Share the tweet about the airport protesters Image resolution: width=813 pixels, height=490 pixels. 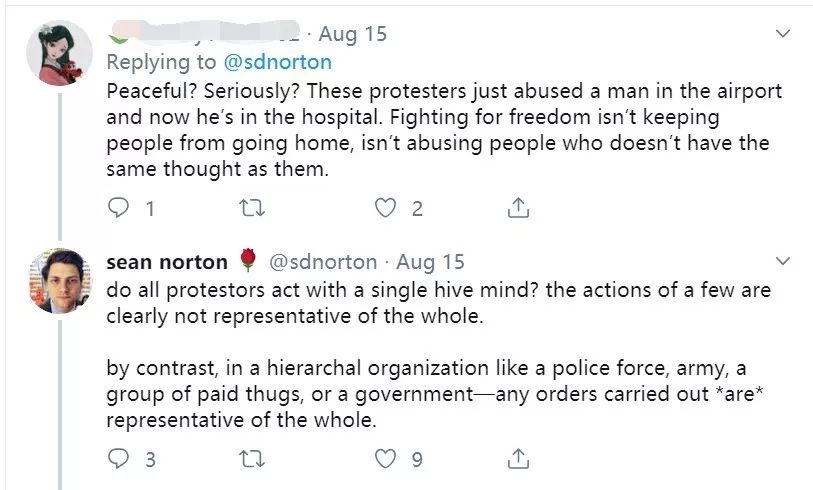tap(518, 208)
